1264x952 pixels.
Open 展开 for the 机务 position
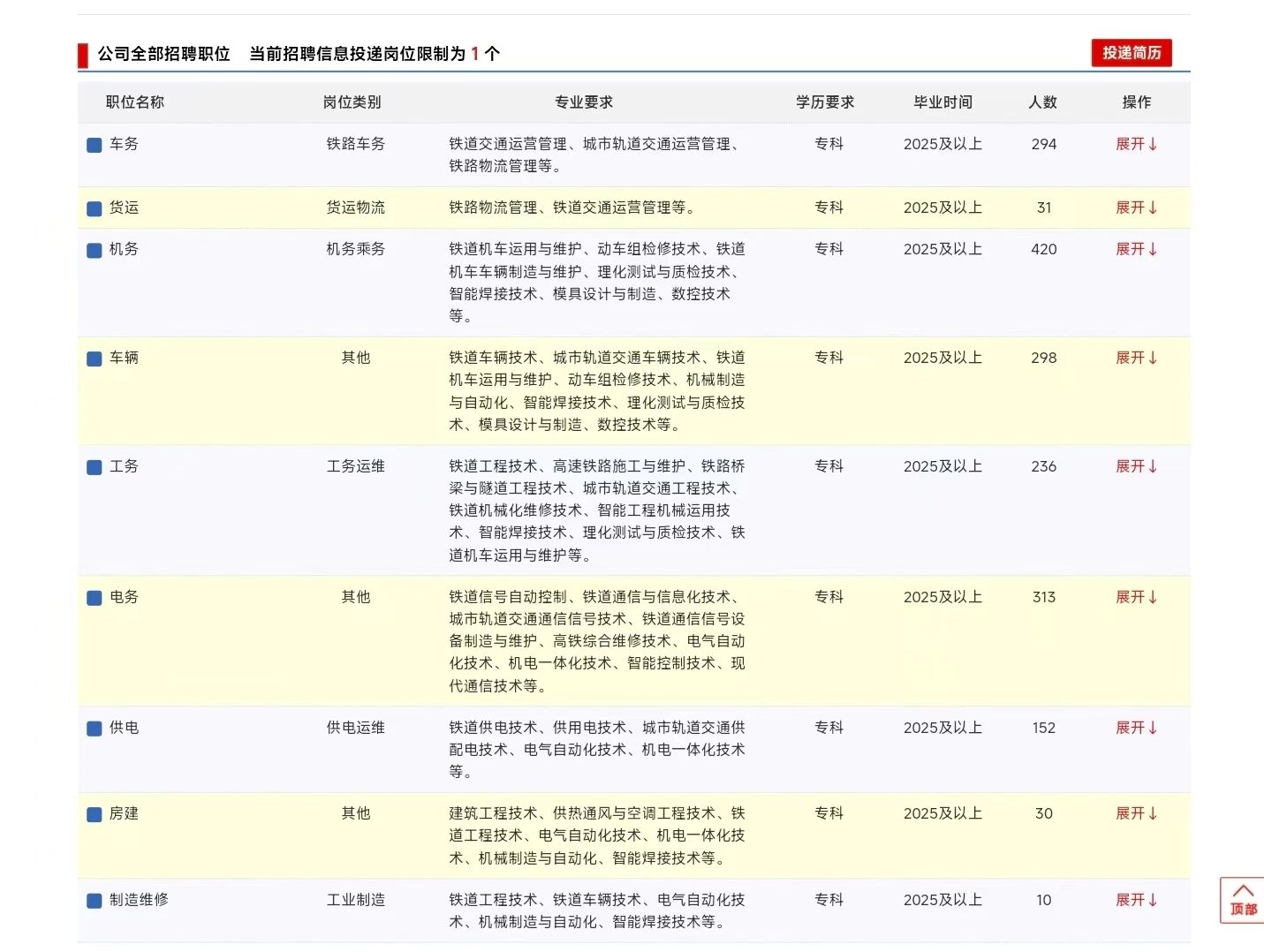coord(1136,249)
